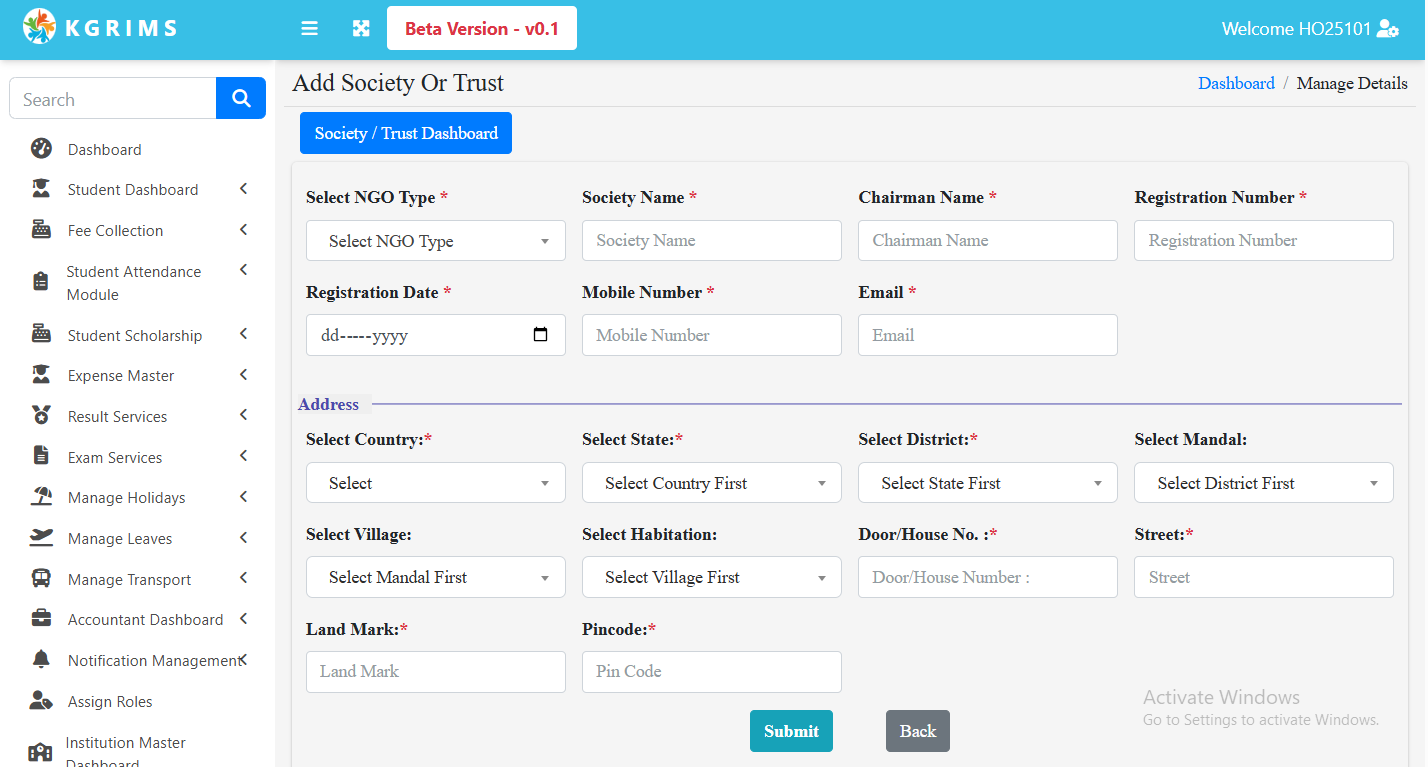The width and height of the screenshot is (1428, 767).
Task: Click into the Society Name field
Action: tap(711, 241)
